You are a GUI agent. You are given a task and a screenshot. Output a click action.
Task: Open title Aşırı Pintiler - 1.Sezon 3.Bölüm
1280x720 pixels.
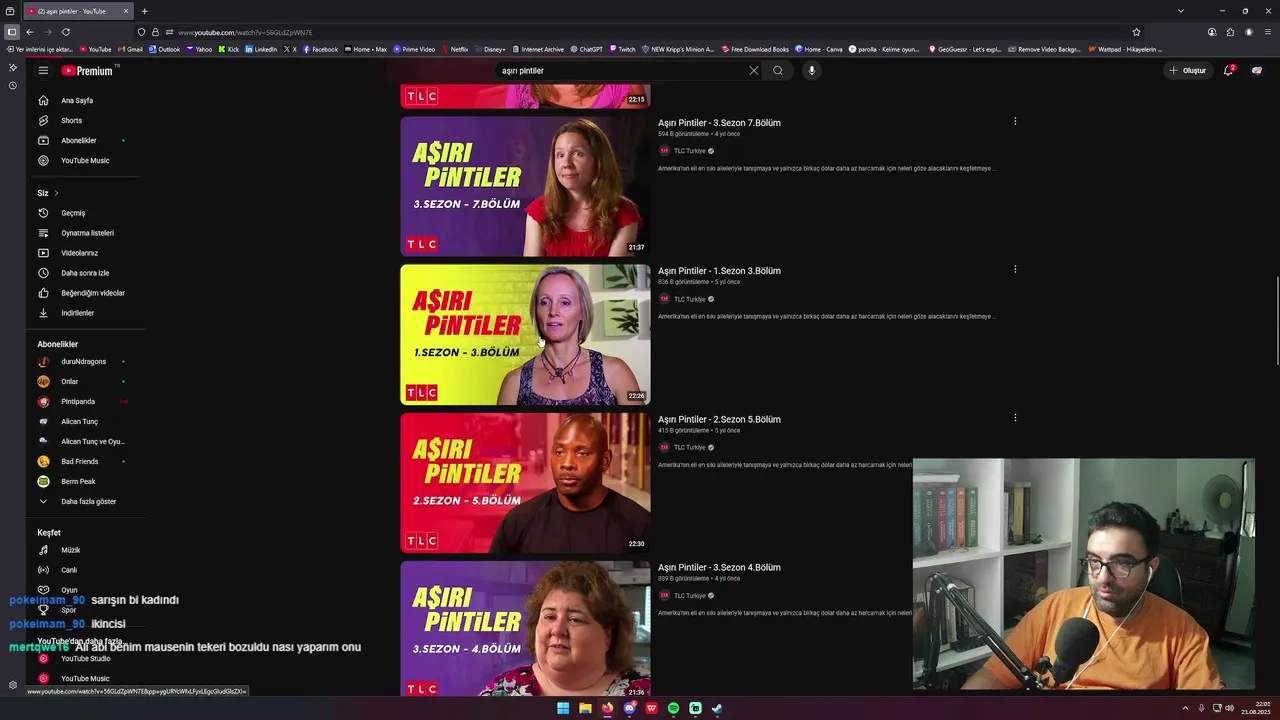coord(719,271)
